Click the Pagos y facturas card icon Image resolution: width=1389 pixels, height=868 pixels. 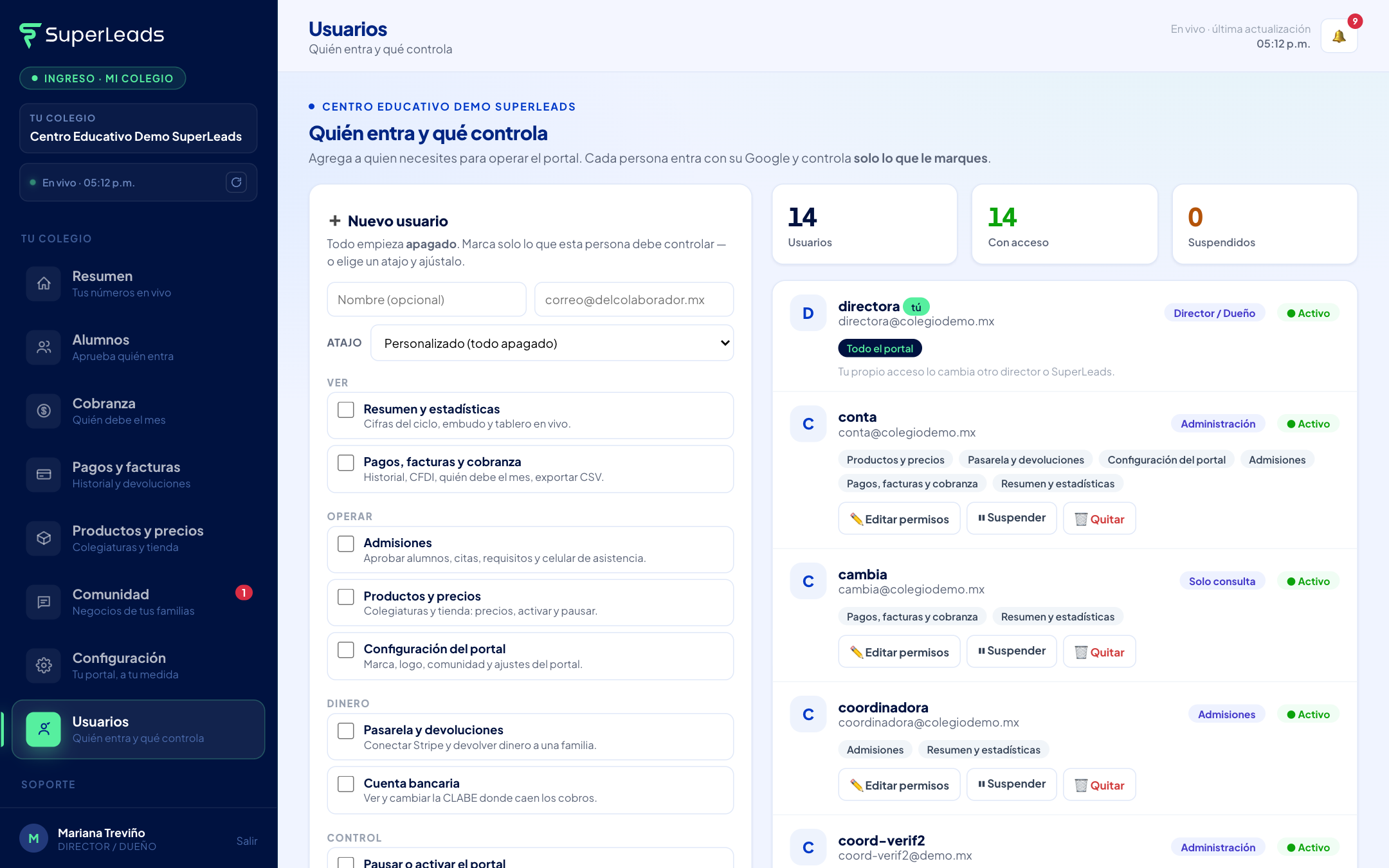(x=44, y=475)
